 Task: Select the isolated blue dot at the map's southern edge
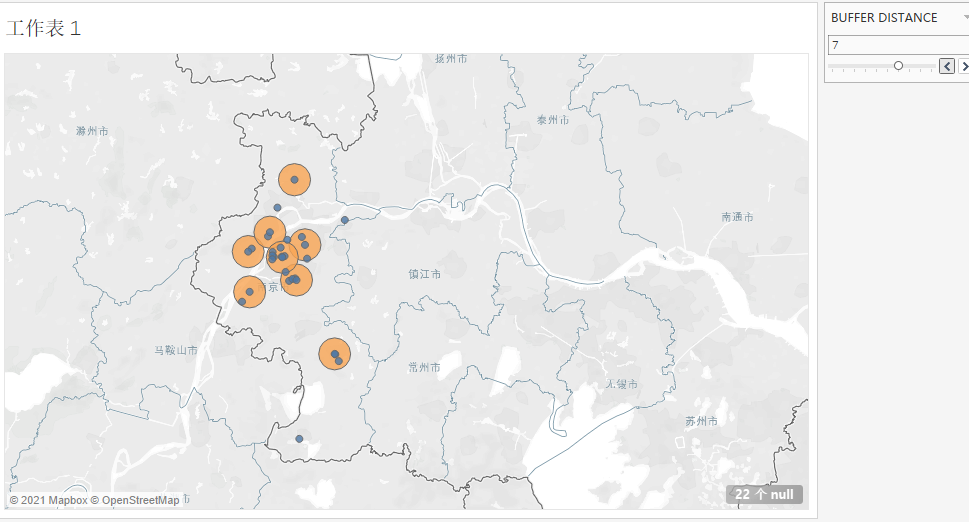tap(299, 439)
